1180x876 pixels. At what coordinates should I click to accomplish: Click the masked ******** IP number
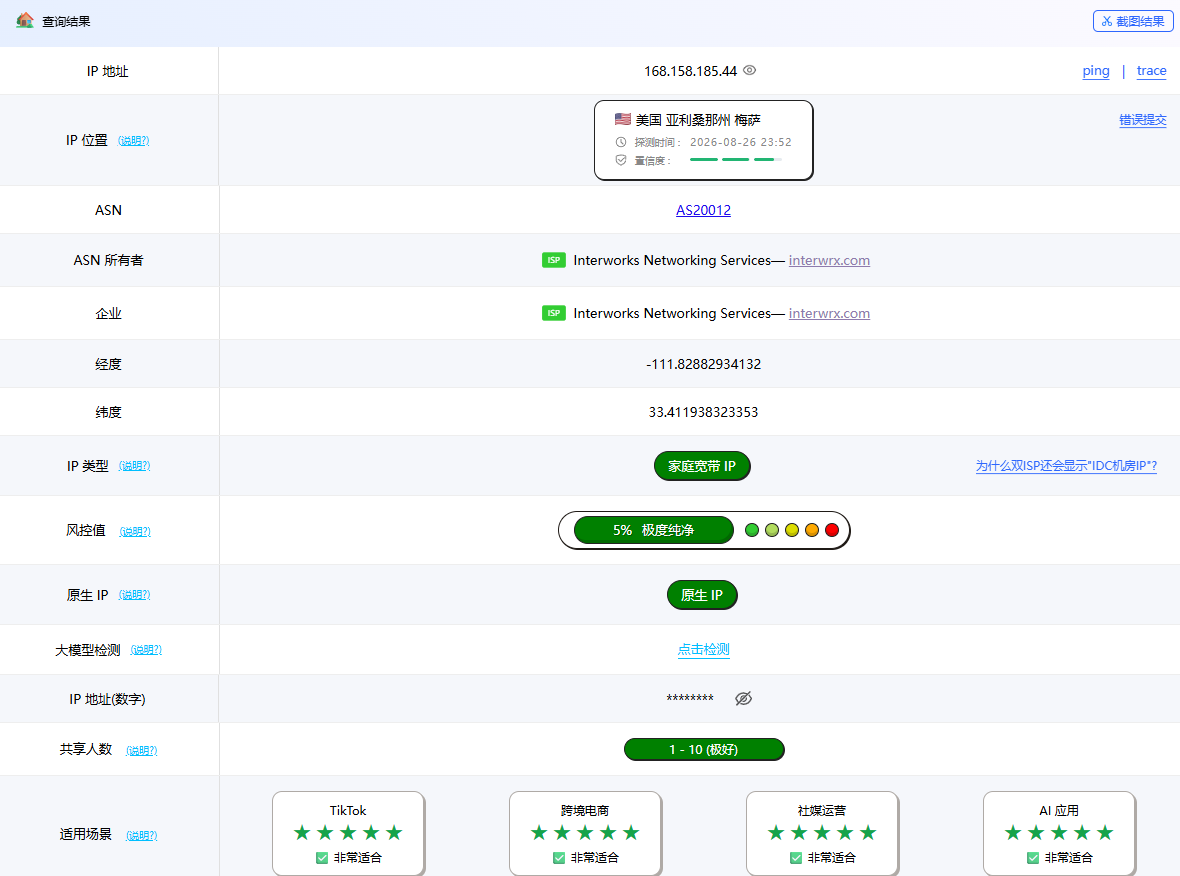pyautogui.click(x=690, y=699)
